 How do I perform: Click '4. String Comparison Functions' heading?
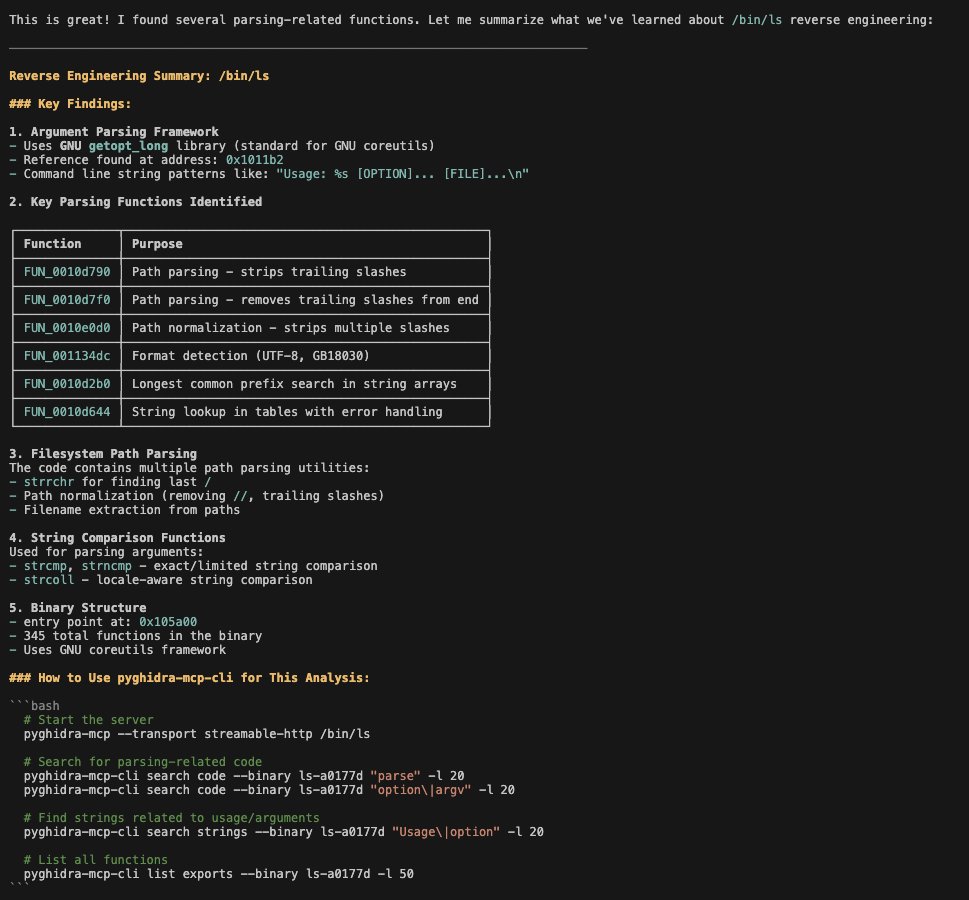(117, 538)
